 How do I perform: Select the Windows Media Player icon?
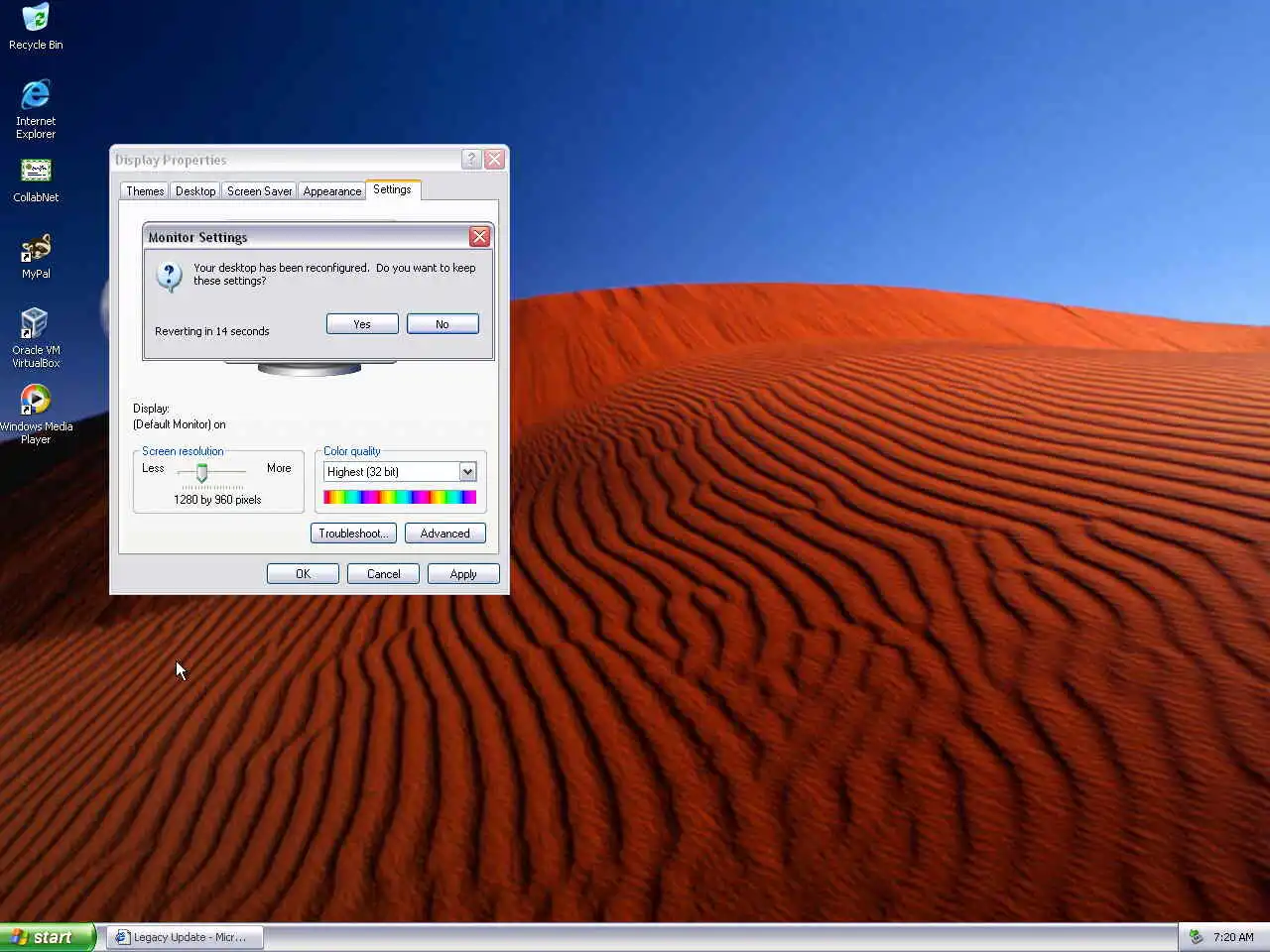pyautogui.click(x=36, y=415)
